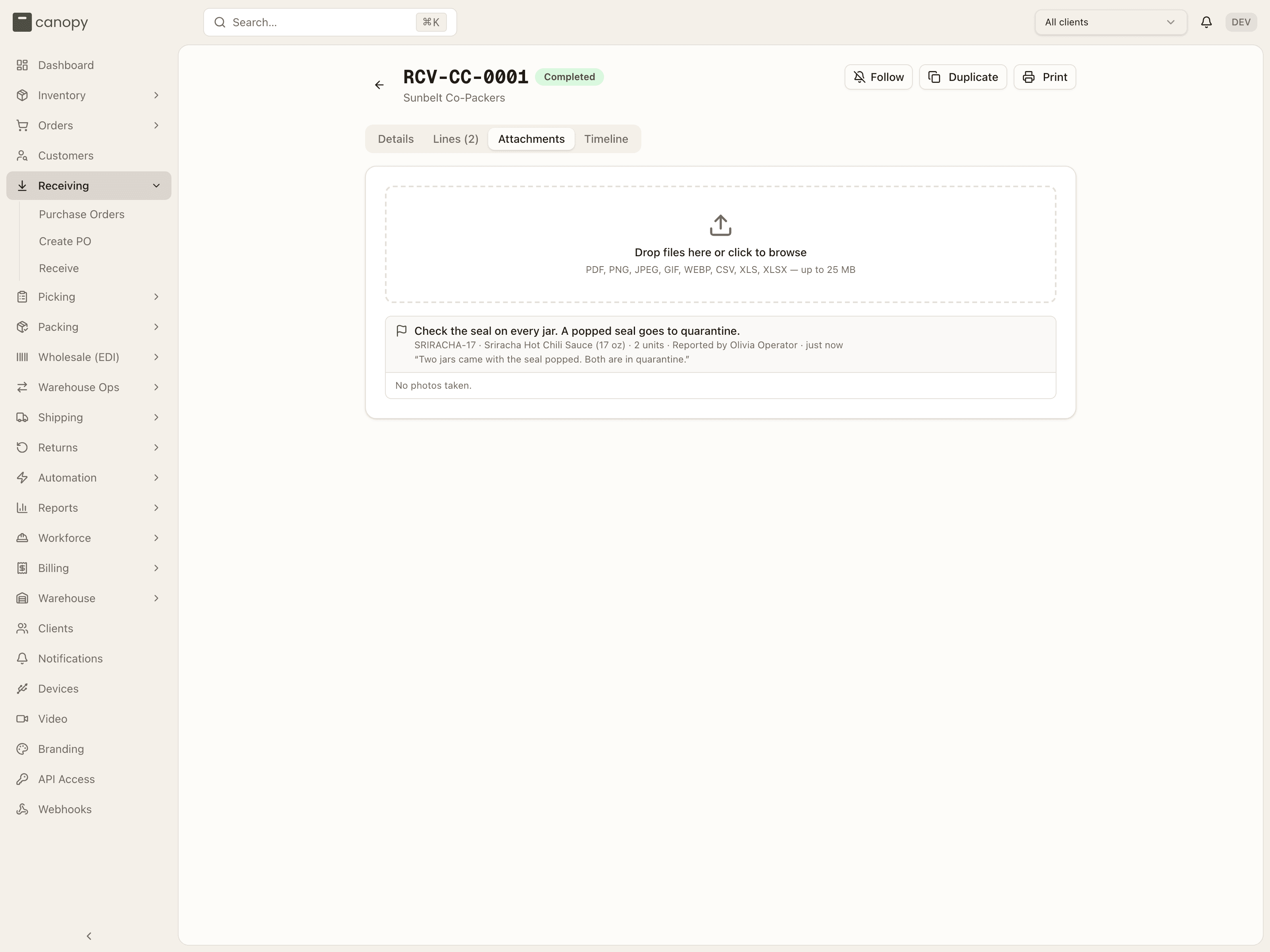Expand the Picking menu
The width and height of the screenshot is (1270, 952).
coord(89,297)
